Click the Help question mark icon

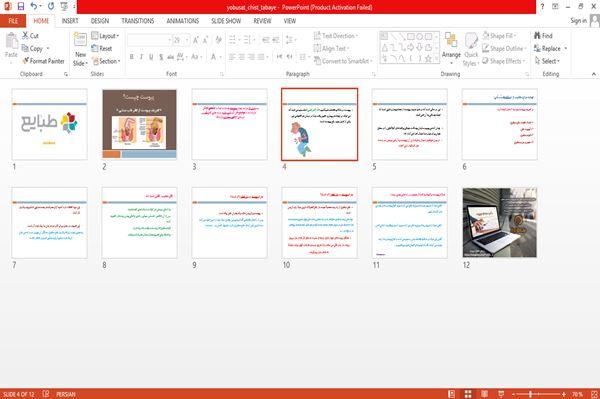coord(542,7)
